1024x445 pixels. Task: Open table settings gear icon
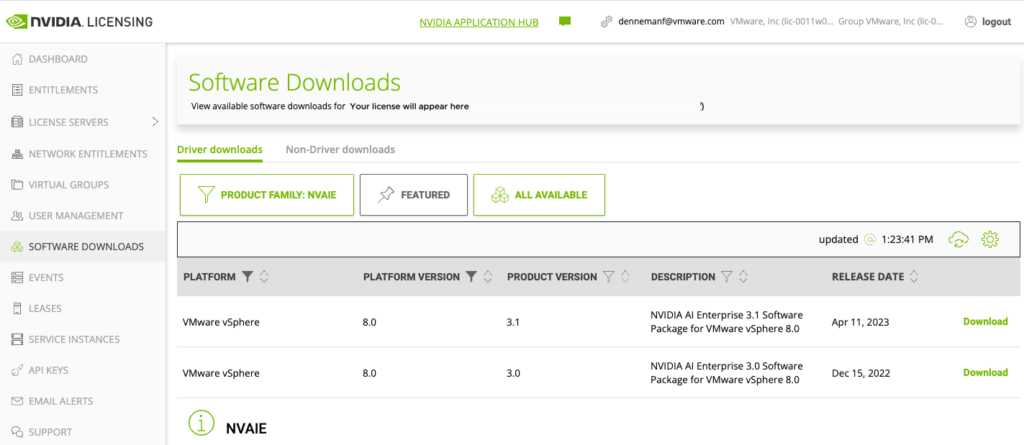pyautogui.click(x=990, y=239)
